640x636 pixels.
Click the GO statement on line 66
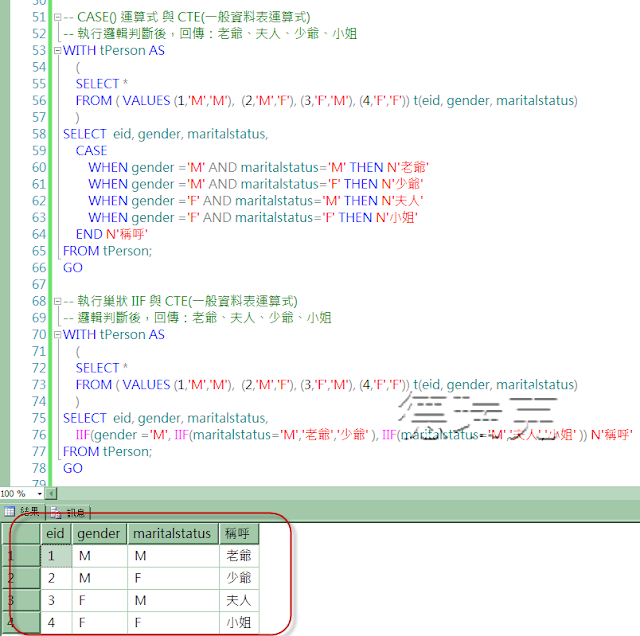tap(73, 268)
